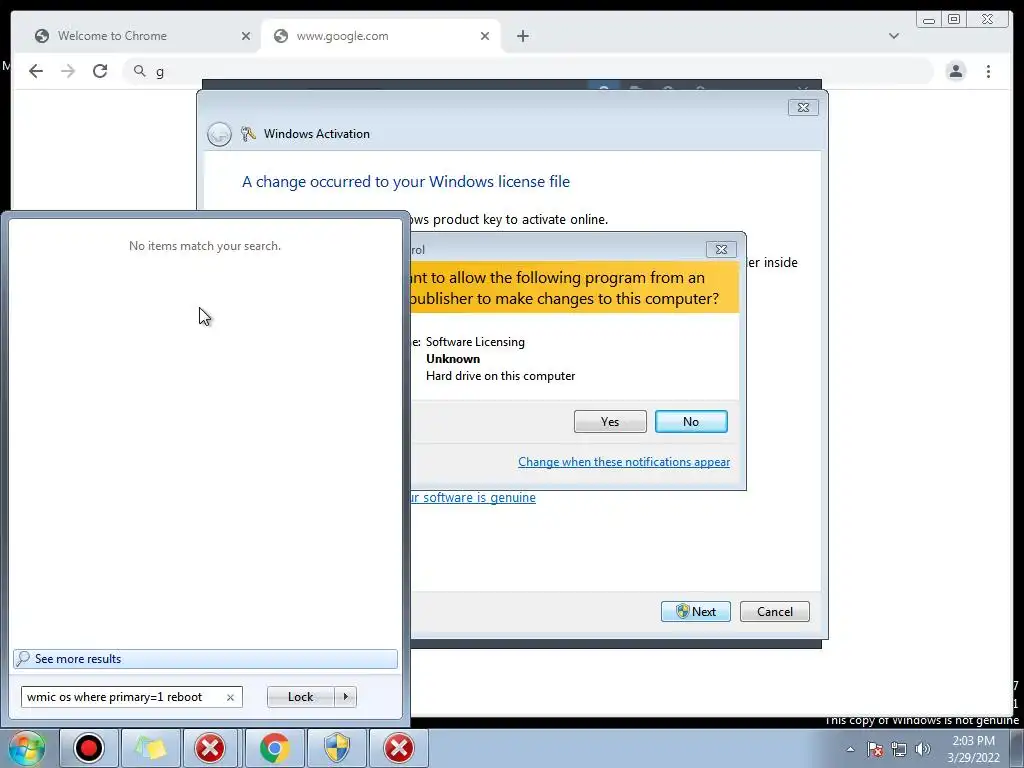Open the taskbar clock showing 2:03 PM
This screenshot has width=1024, height=768.
click(x=974, y=749)
